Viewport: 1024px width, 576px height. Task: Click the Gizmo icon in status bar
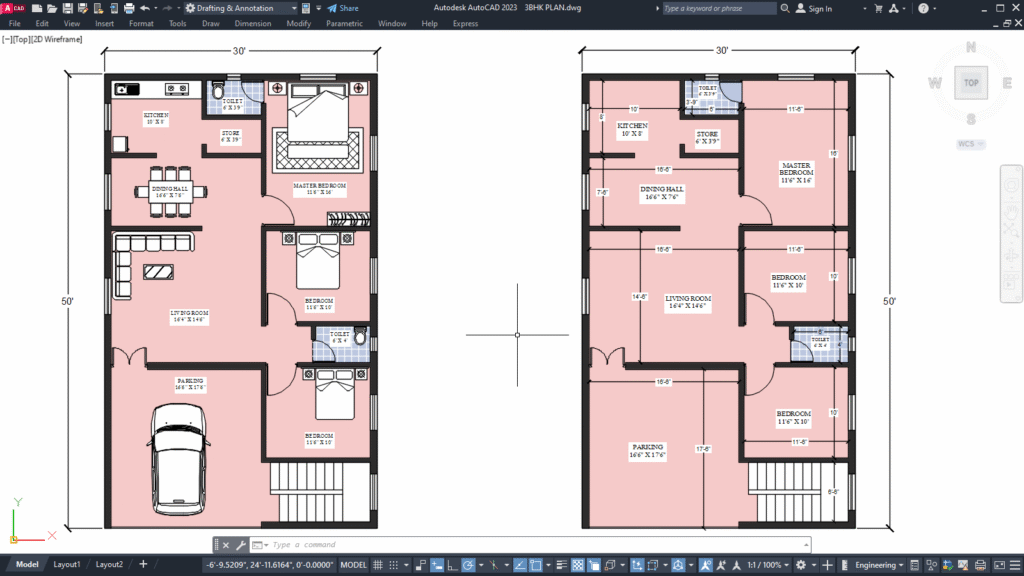679,565
